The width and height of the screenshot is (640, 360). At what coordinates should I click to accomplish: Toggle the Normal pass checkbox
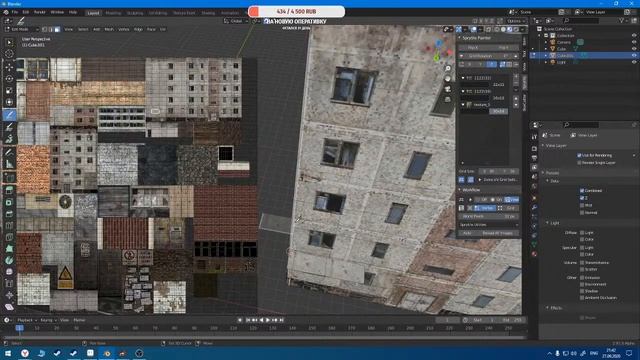click(582, 213)
